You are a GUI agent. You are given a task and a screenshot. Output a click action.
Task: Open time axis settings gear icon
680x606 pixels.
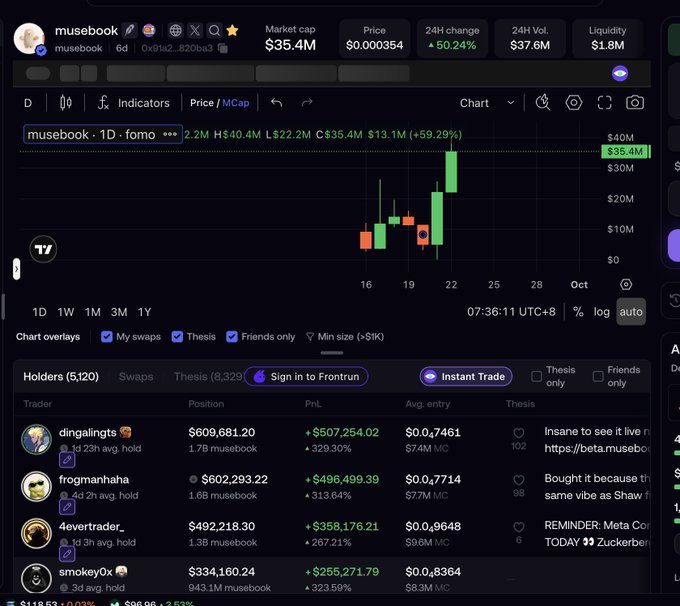(626, 285)
